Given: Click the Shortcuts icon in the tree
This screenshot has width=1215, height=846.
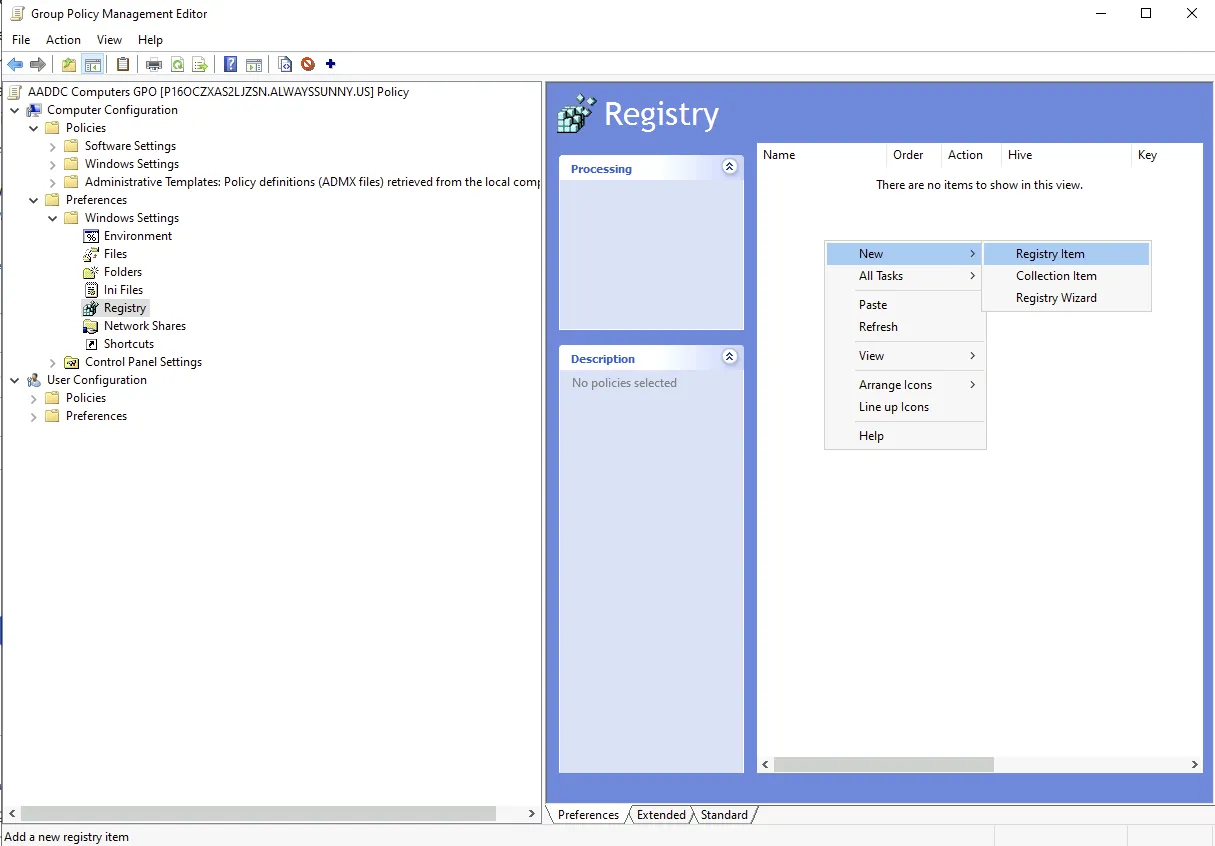Looking at the screenshot, I should 91,344.
